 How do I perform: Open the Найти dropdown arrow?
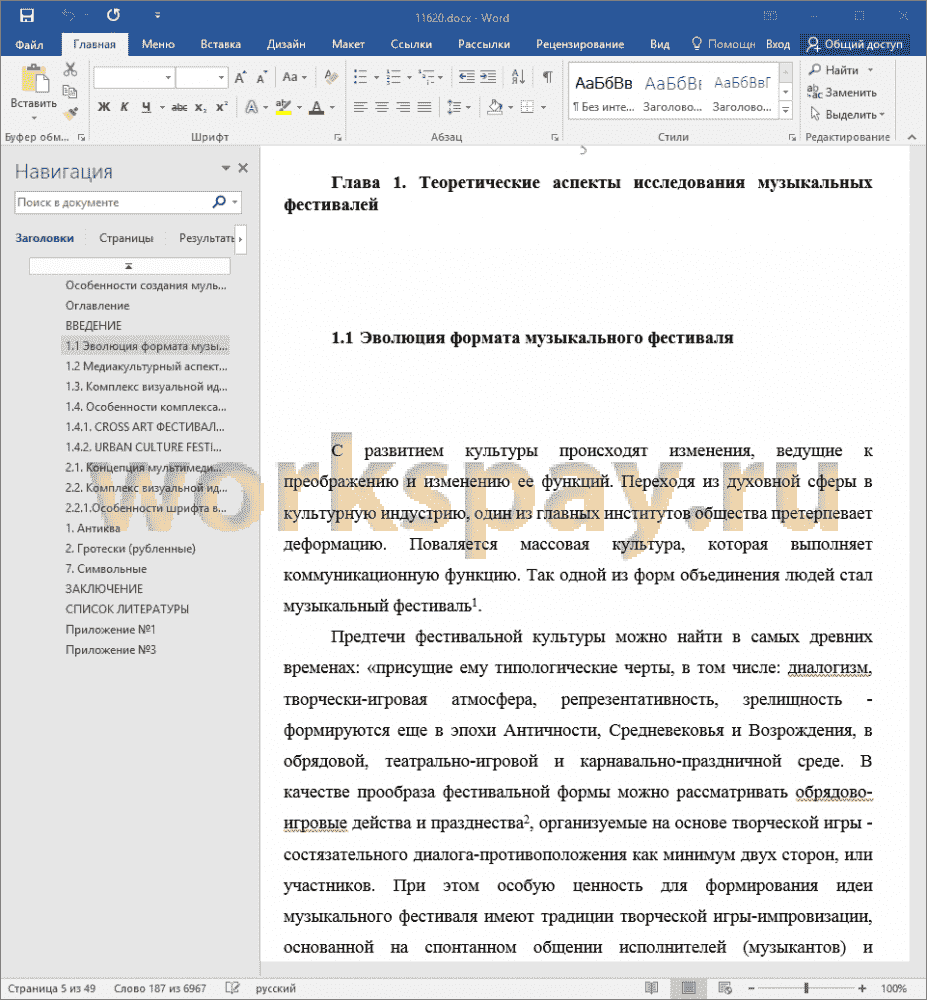870,70
